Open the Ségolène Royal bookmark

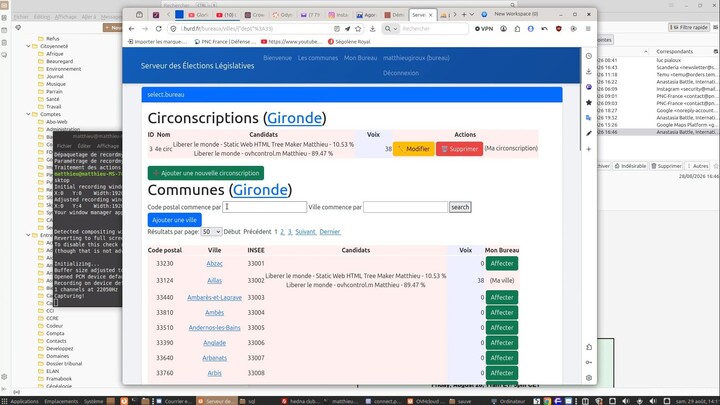(349, 41)
